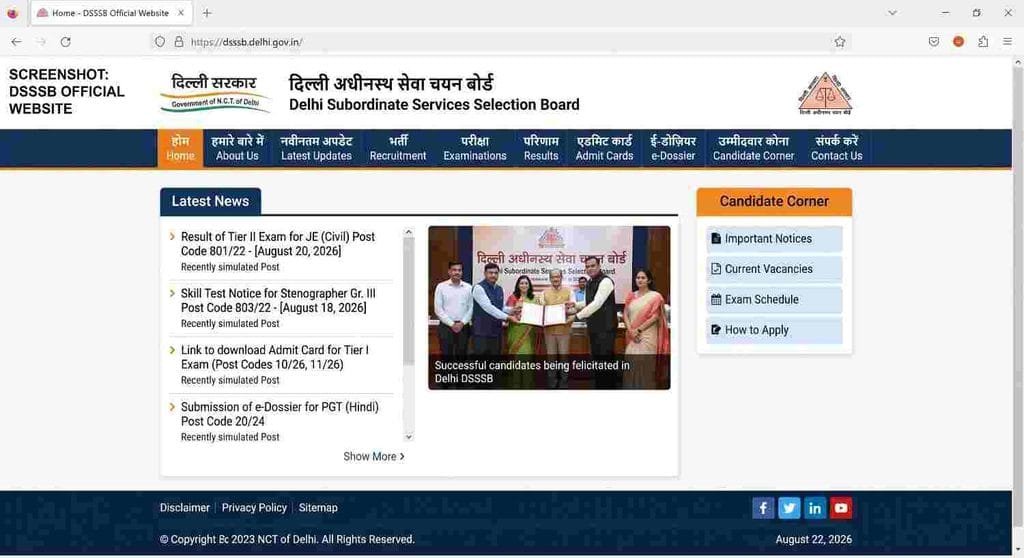Open the Admit Cards menu
1024x558 pixels.
[604, 148]
